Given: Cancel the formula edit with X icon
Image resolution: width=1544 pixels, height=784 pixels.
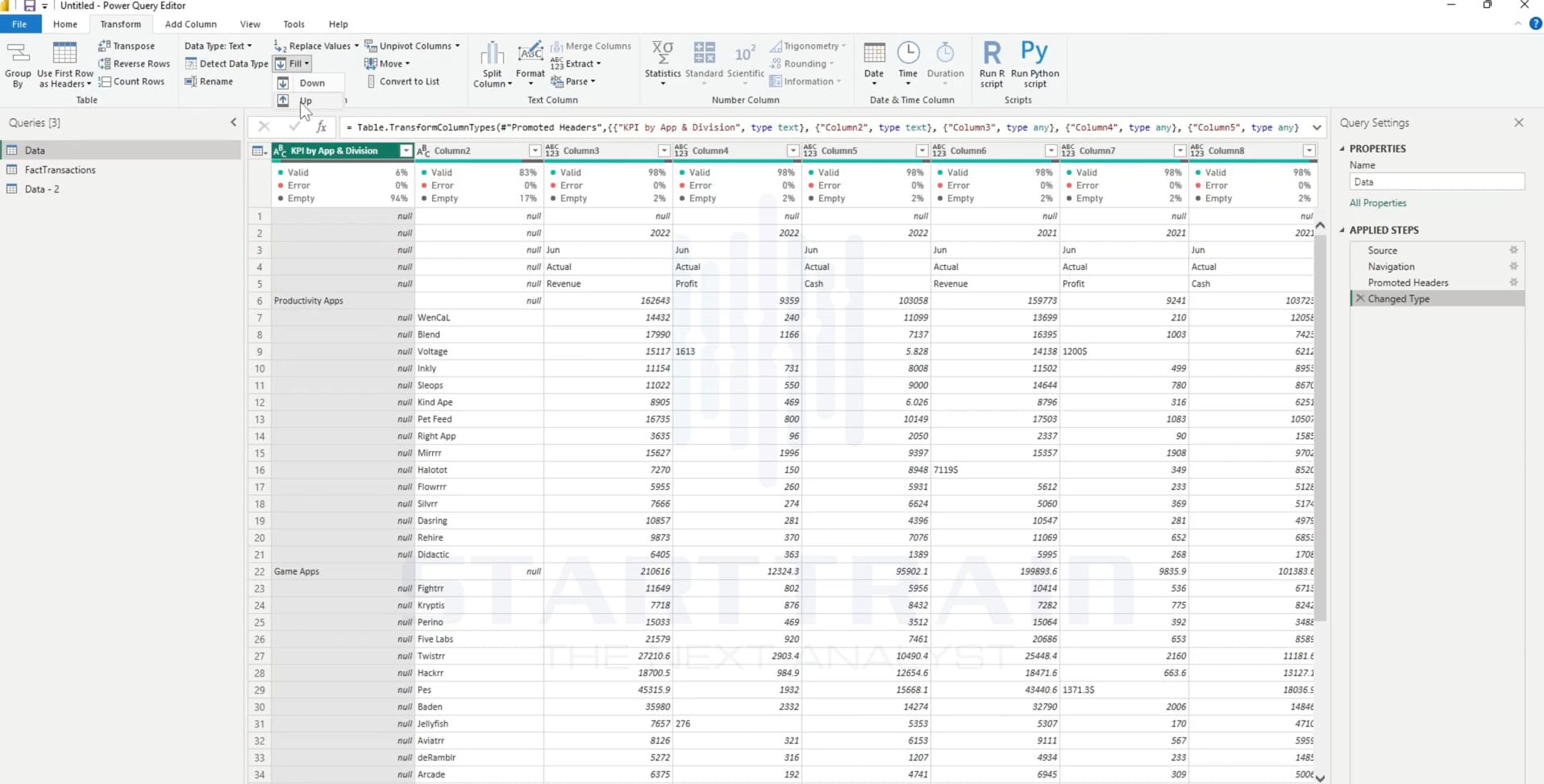Looking at the screenshot, I should point(264,127).
